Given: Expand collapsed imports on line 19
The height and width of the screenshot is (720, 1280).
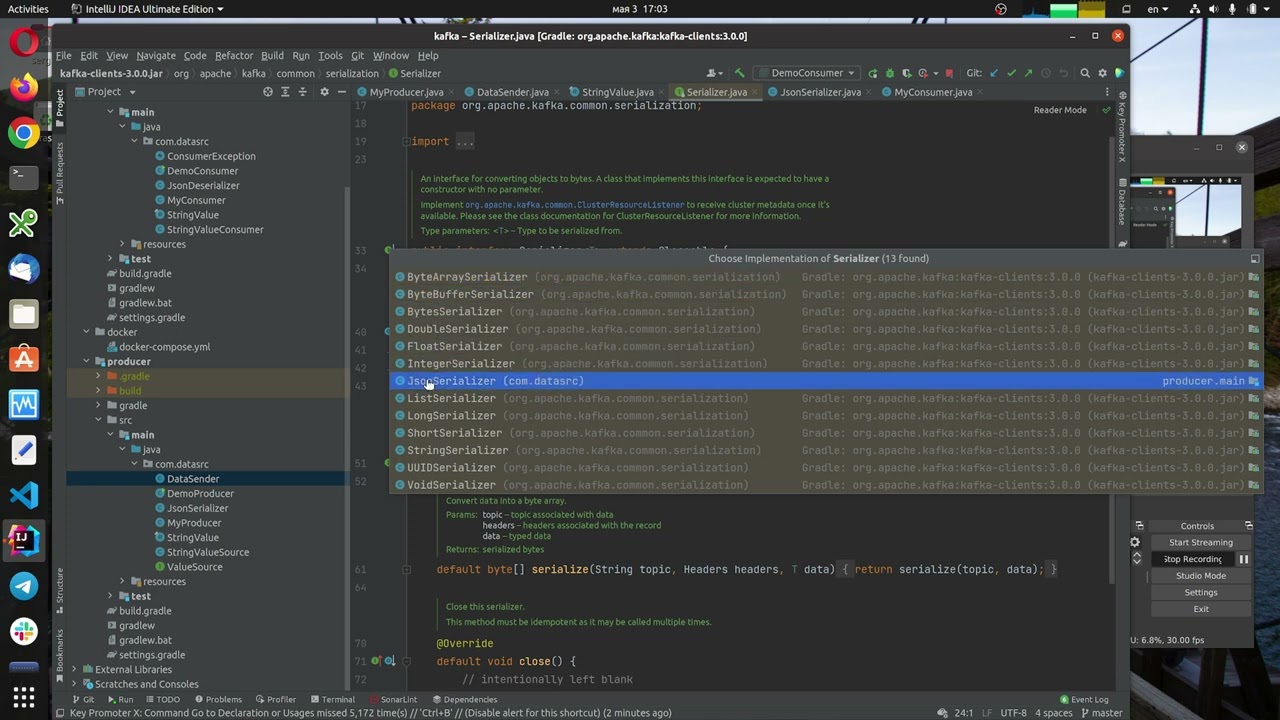Looking at the screenshot, I should (464, 142).
